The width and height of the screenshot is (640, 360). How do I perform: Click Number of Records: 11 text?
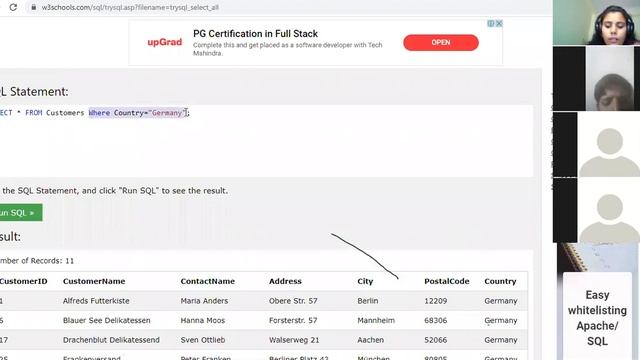(37, 261)
